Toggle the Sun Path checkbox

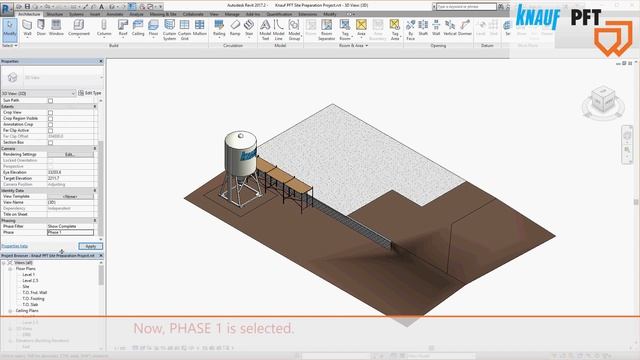[x=50, y=100]
